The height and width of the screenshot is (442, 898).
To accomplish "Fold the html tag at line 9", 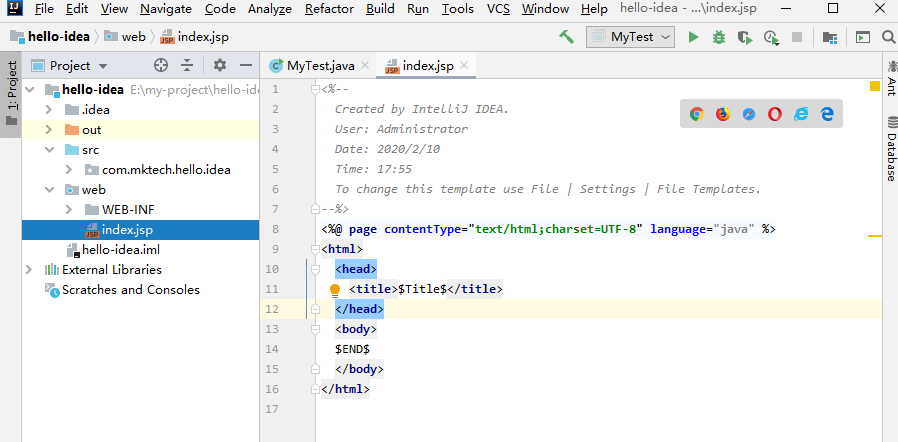I will click(x=315, y=250).
